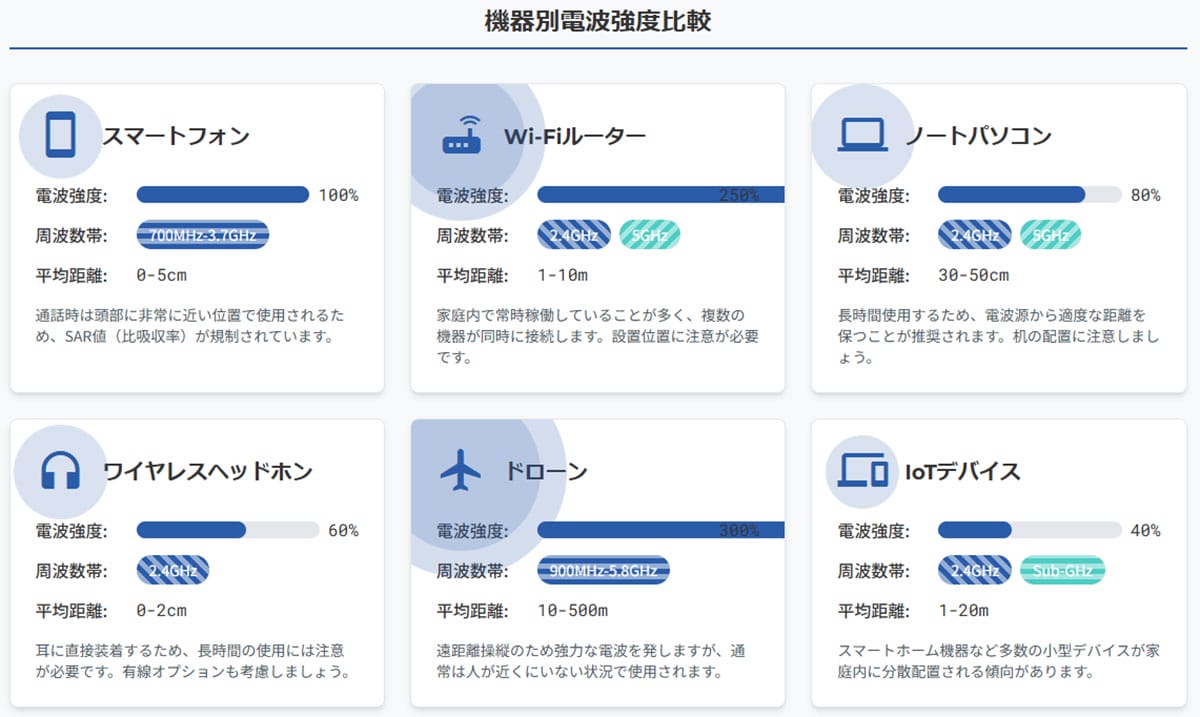Click the Wi-Fiルーター card title
This screenshot has height=717, width=1200.
[x=575, y=136]
